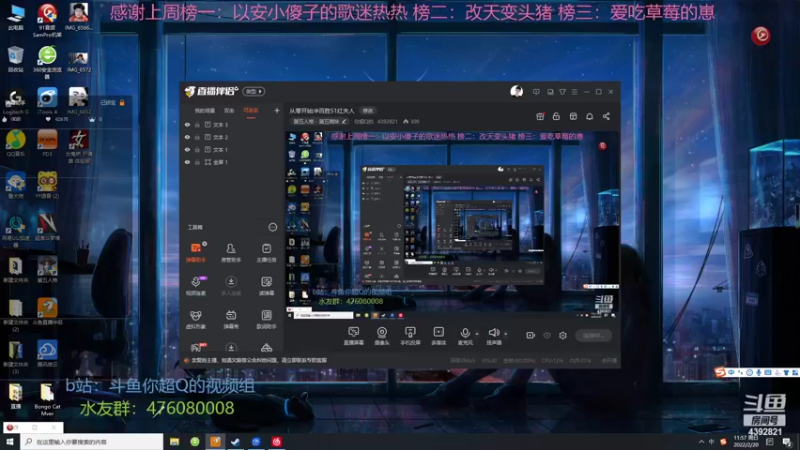Open 房管助手 in the toolbox
The image size is (800, 450).
[x=231, y=252]
